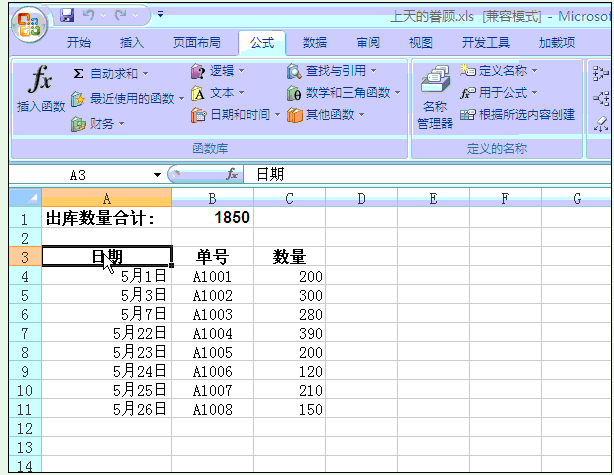Save the workbook with the floppy icon
This screenshot has height=475, width=614.
pyautogui.click(x=67, y=15)
